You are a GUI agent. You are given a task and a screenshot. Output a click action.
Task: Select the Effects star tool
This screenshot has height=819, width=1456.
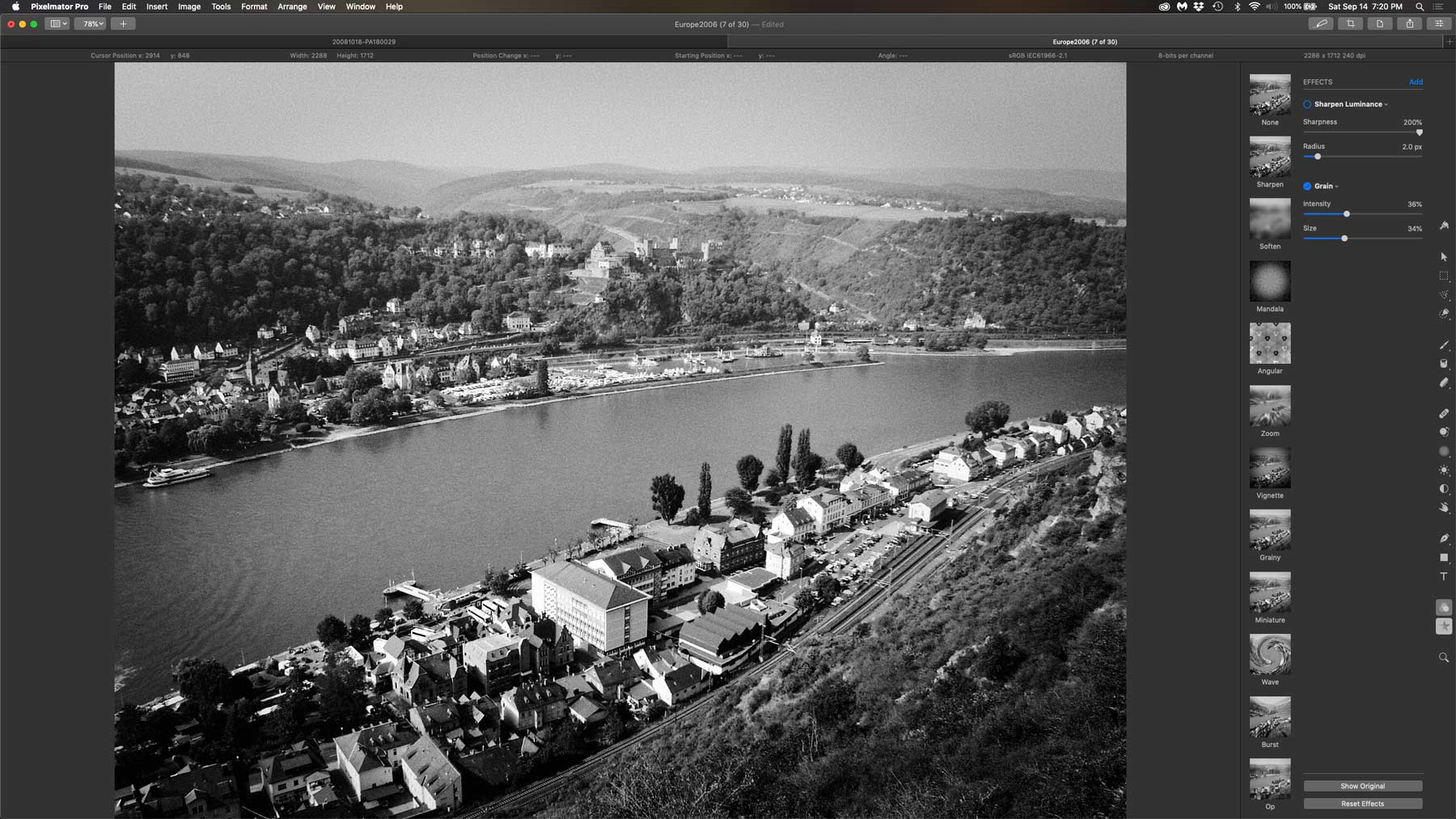pyautogui.click(x=1444, y=627)
